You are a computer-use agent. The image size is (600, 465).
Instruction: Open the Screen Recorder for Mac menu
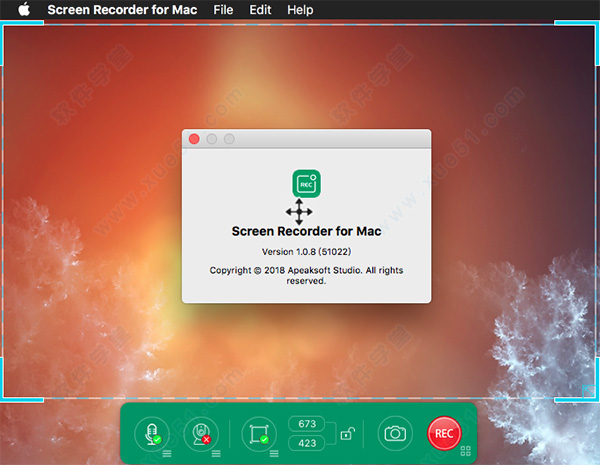point(122,10)
